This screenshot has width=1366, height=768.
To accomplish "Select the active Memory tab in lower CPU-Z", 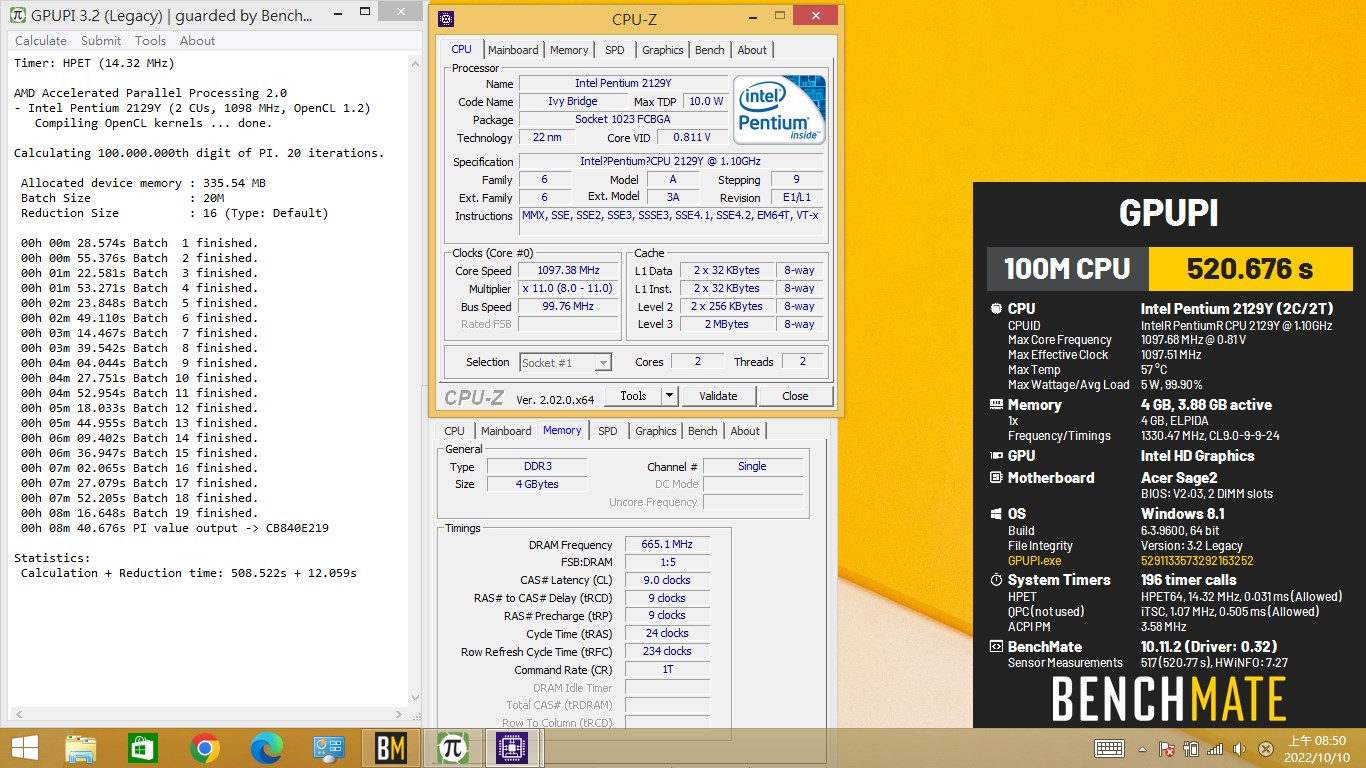I will 562,430.
